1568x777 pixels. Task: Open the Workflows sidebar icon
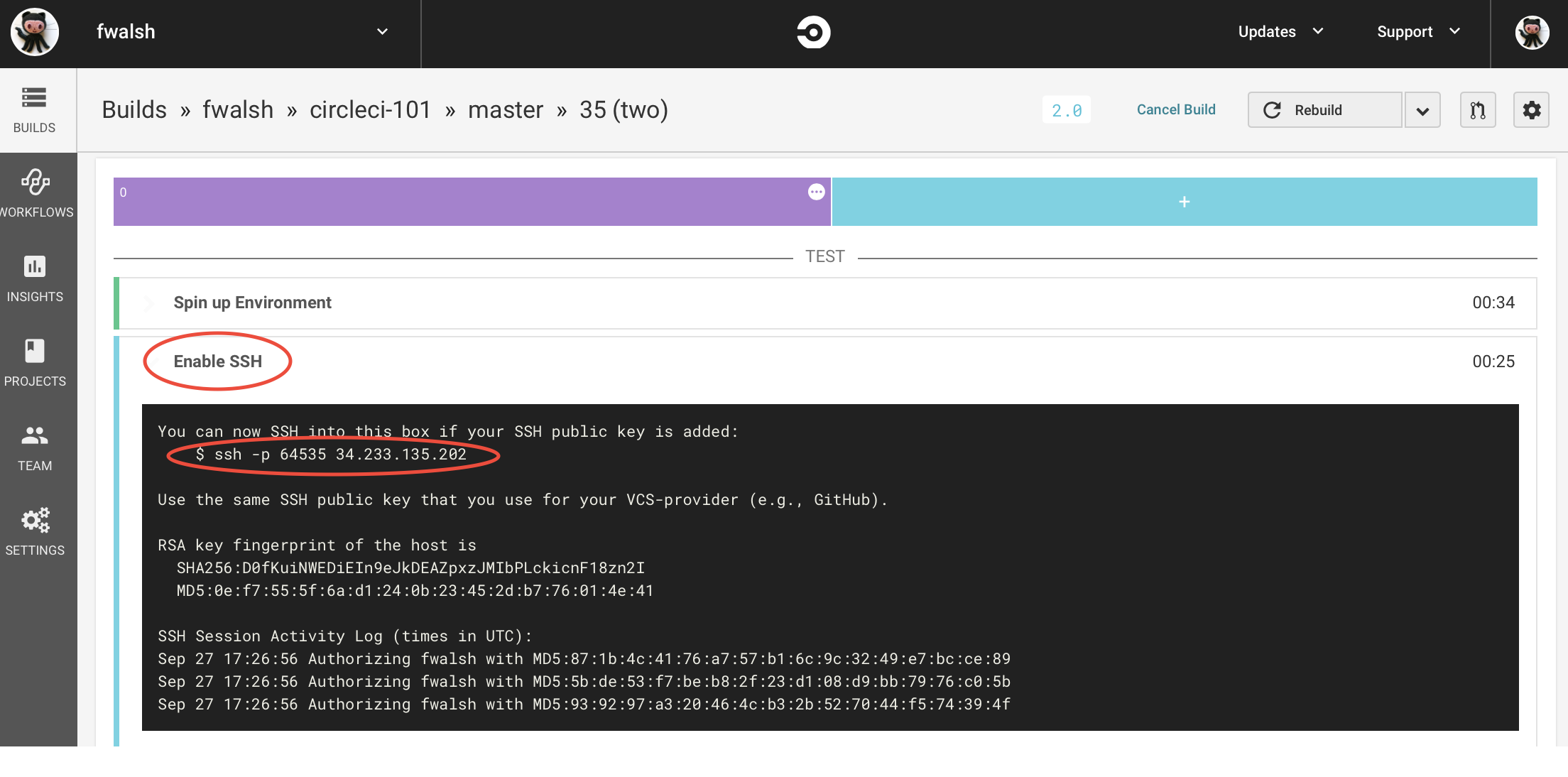click(x=36, y=193)
